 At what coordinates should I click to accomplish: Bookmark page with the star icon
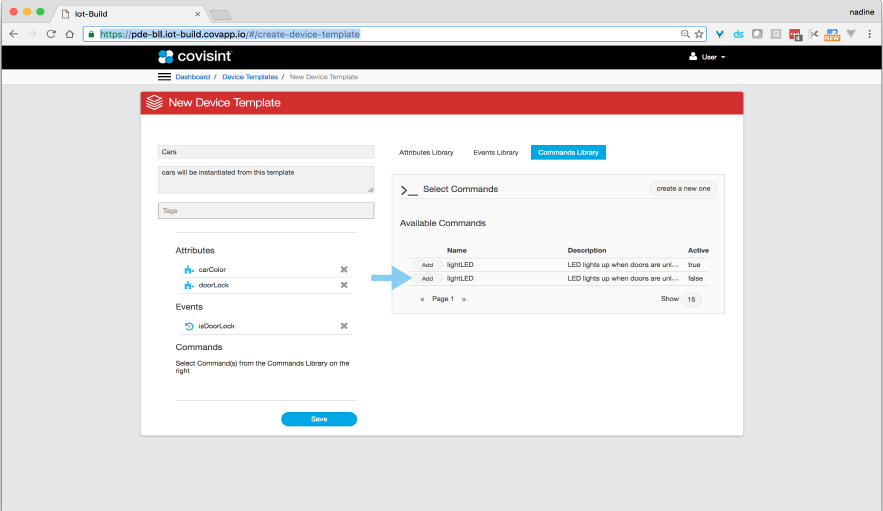coord(699,33)
